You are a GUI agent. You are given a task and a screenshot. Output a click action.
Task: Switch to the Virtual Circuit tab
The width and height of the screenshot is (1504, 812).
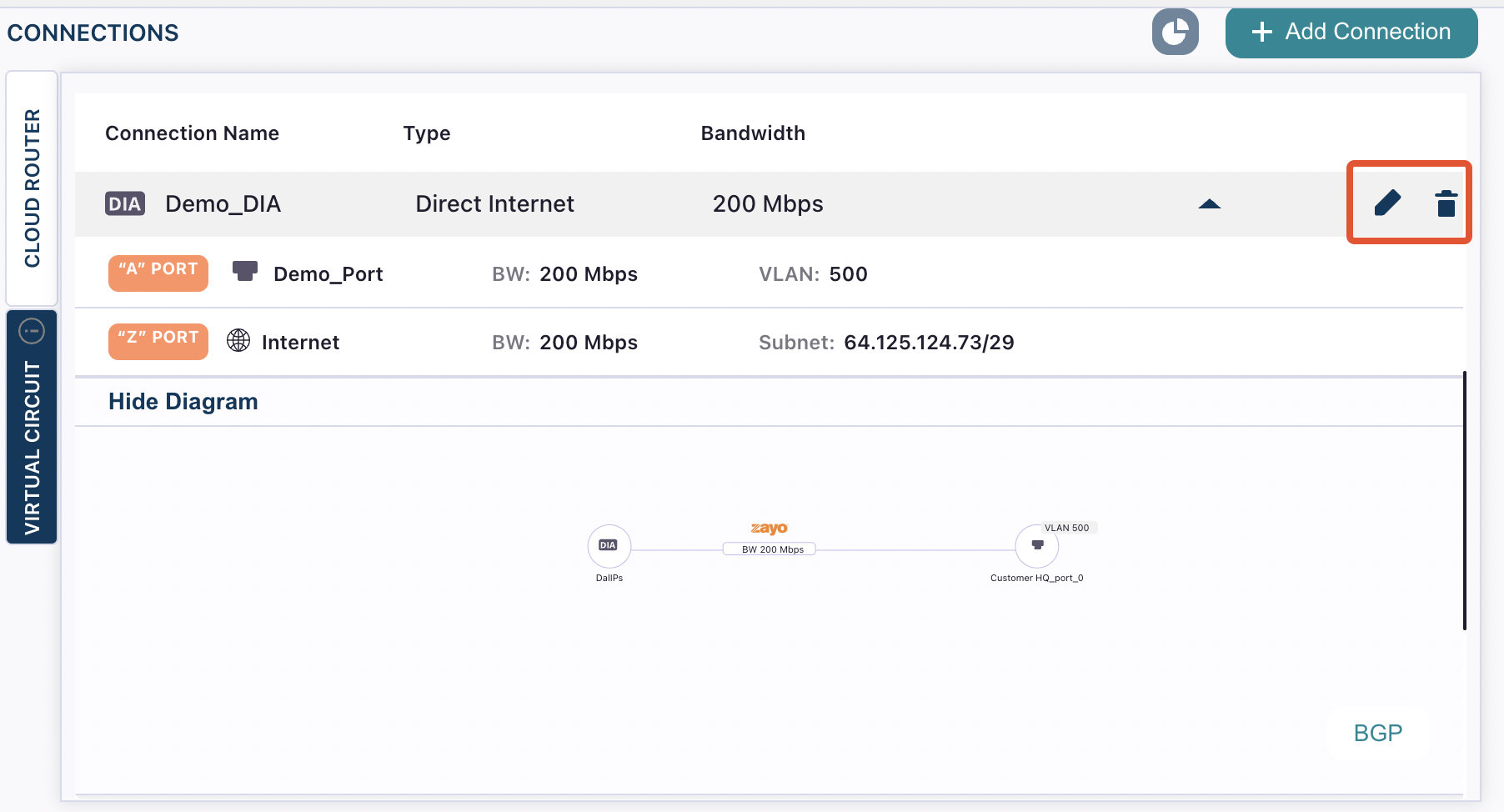[32, 427]
